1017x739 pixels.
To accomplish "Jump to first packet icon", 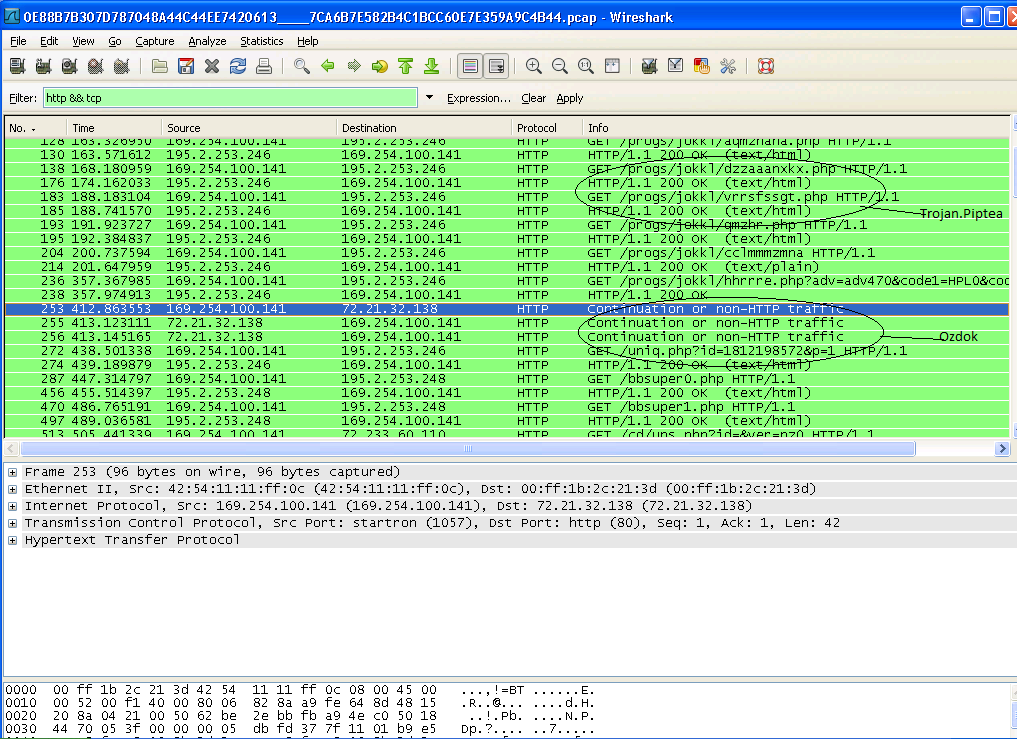I will pos(405,66).
